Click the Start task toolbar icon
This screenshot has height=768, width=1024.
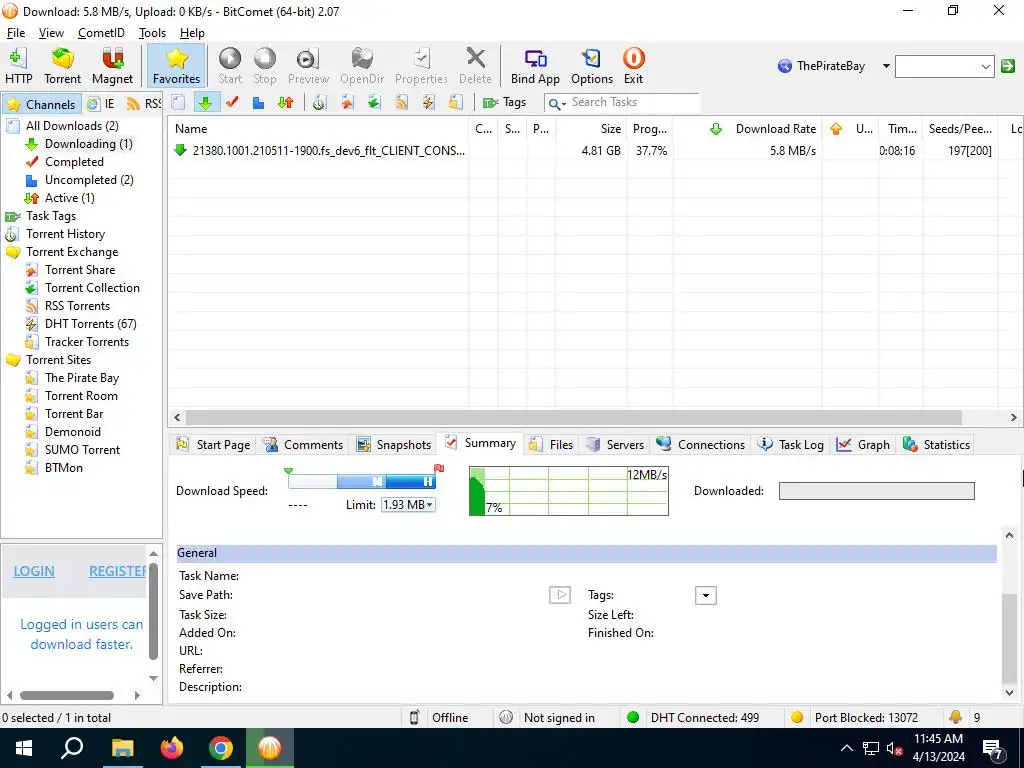(230, 66)
